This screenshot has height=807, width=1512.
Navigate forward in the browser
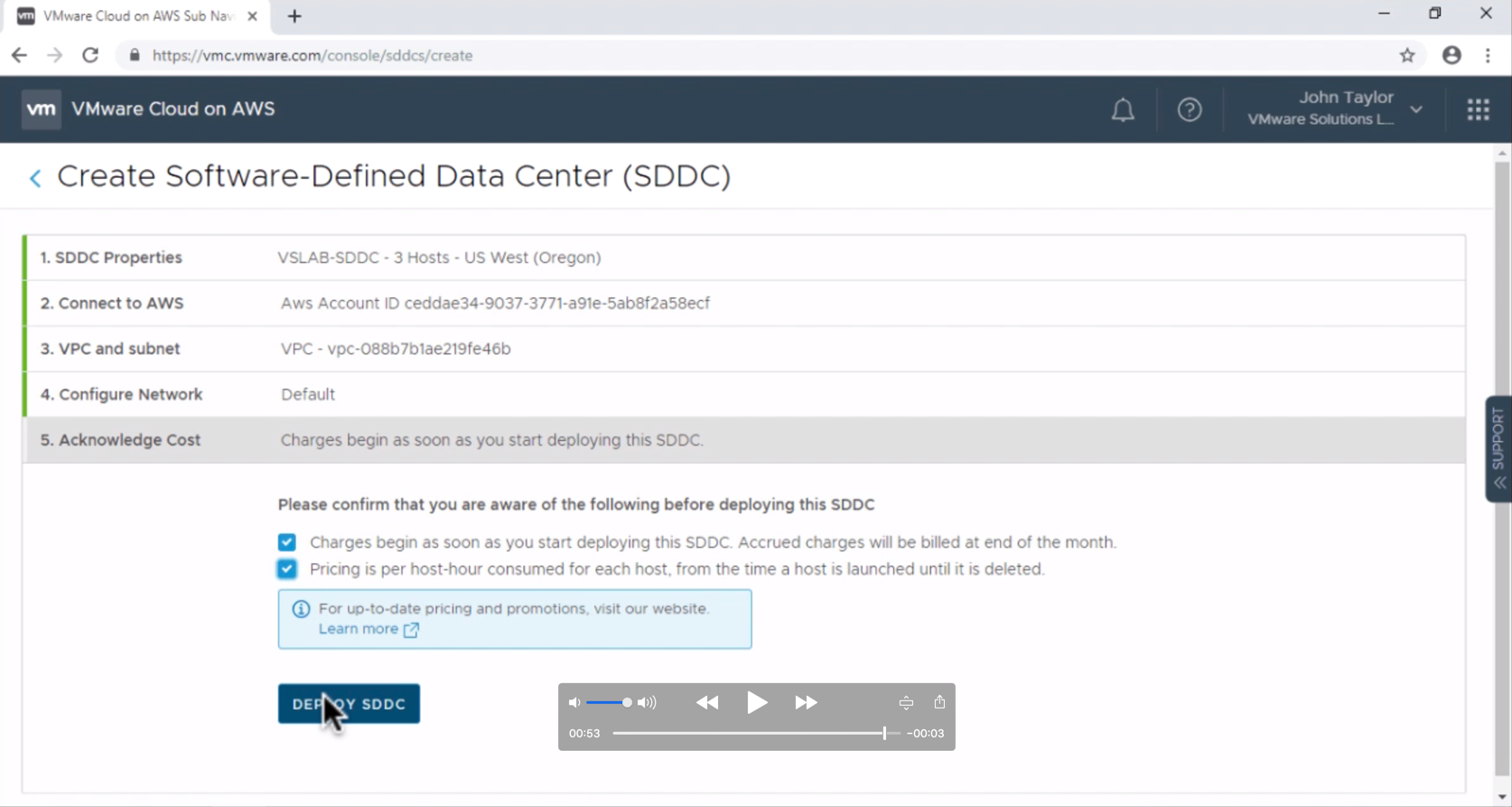tap(54, 55)
